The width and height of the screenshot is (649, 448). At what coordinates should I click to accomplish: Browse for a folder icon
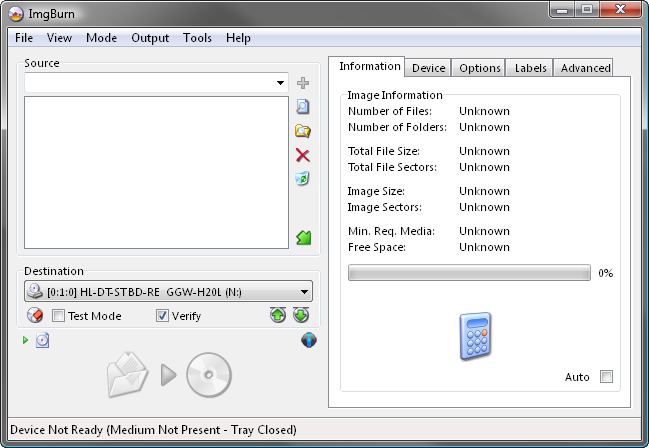click(x=303, y=131)
